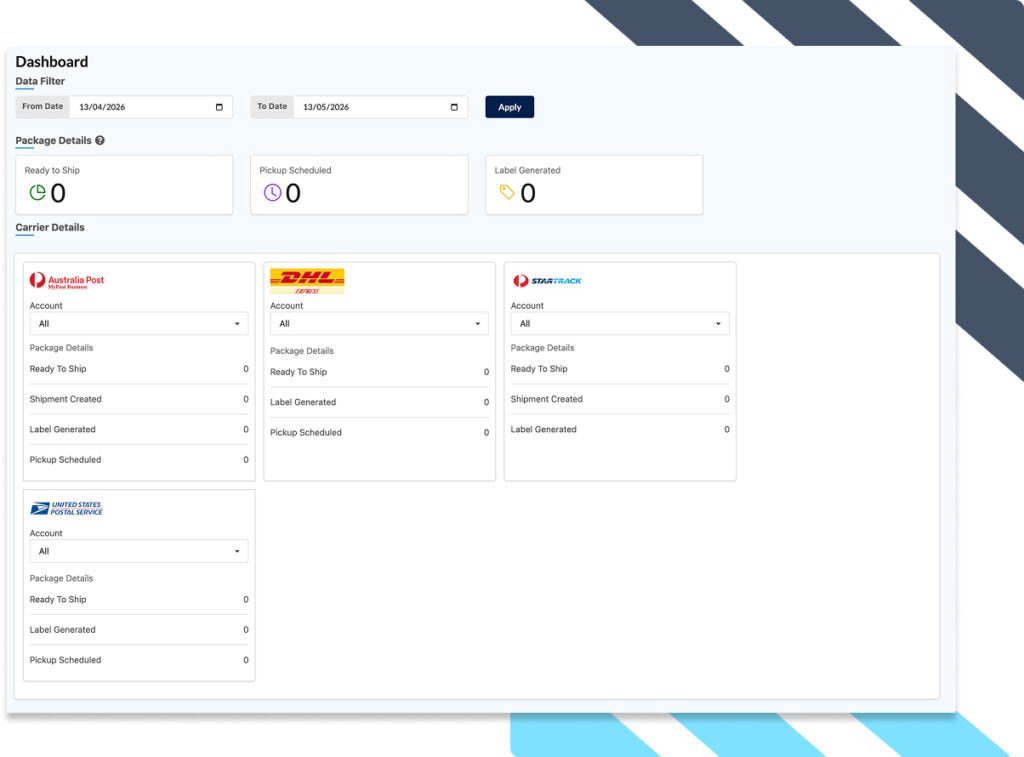
Task: Open USPS Account dropdown
Action: pyautogui.click(x=139, y=551)
